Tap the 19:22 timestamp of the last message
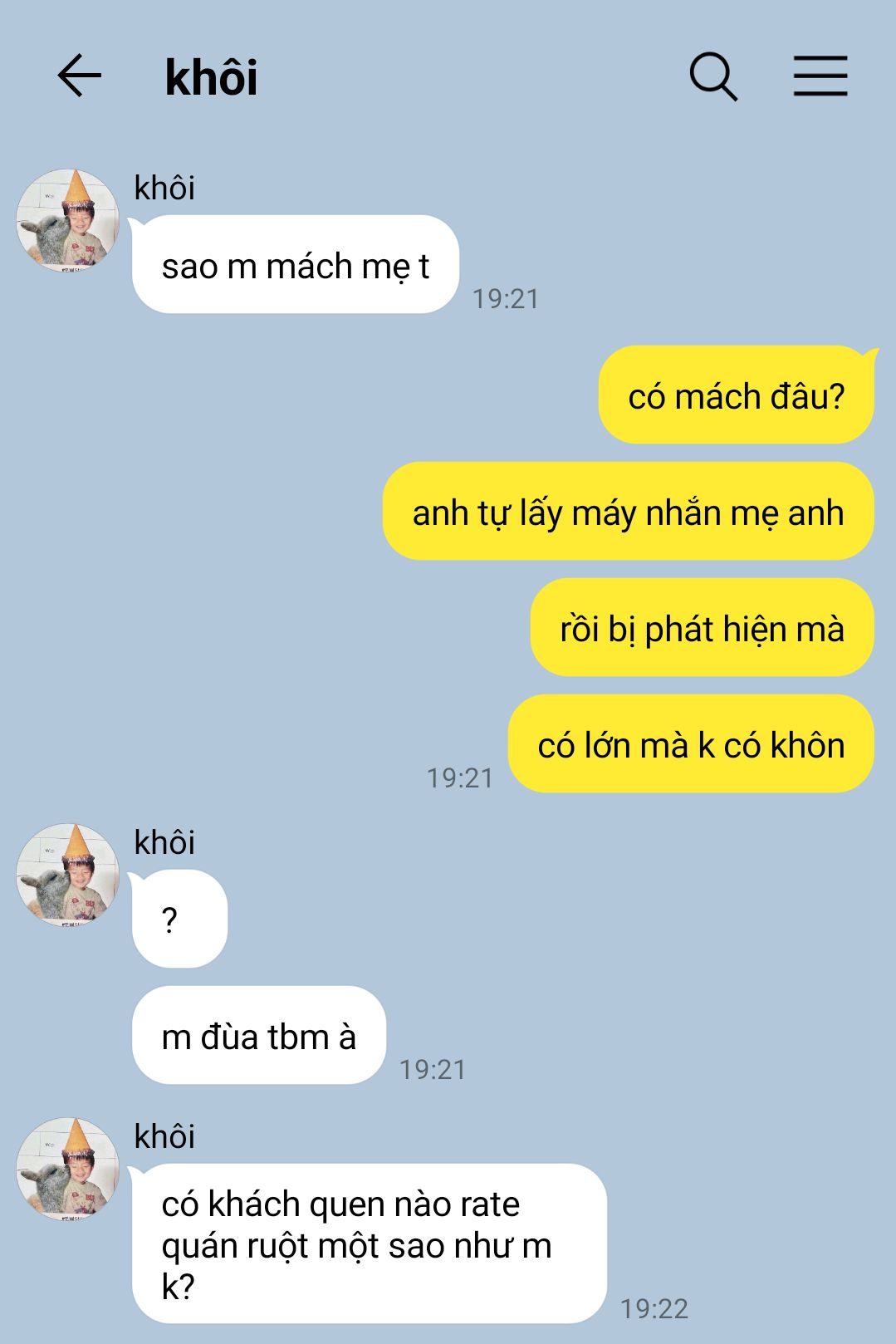The height and width of the screenshot is (1344, 896). 654,1308
